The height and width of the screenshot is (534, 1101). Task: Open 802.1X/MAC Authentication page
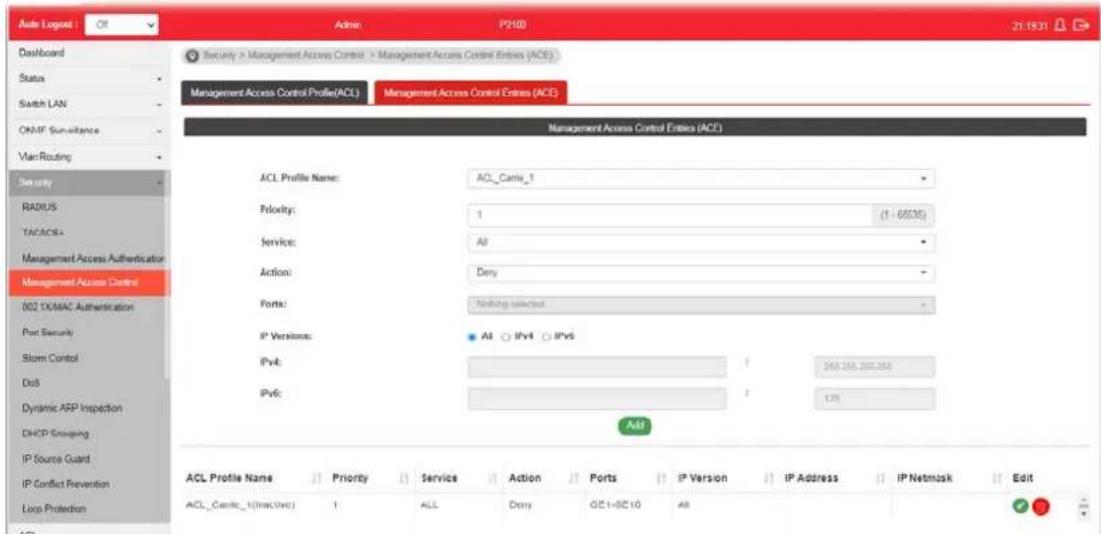(78, 307)
